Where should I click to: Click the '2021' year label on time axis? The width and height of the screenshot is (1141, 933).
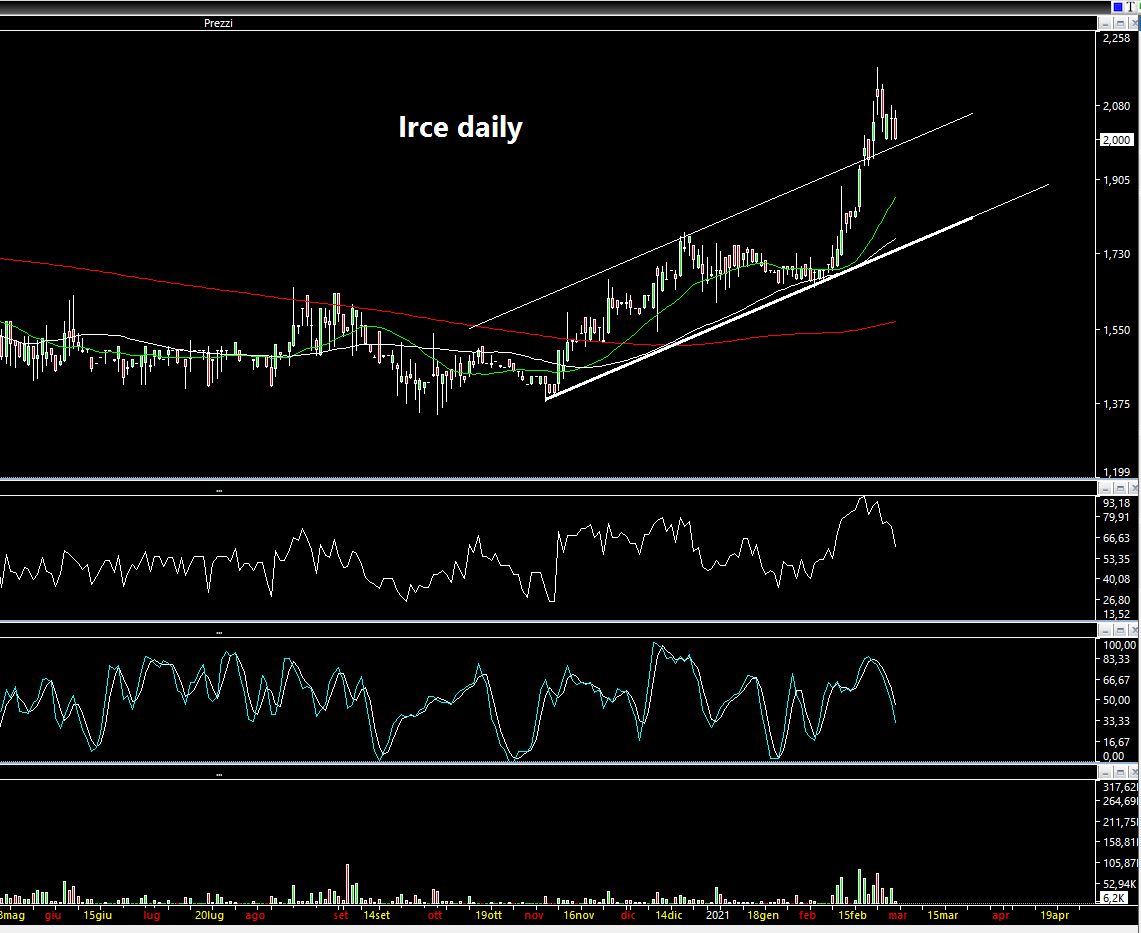point(717,916)
